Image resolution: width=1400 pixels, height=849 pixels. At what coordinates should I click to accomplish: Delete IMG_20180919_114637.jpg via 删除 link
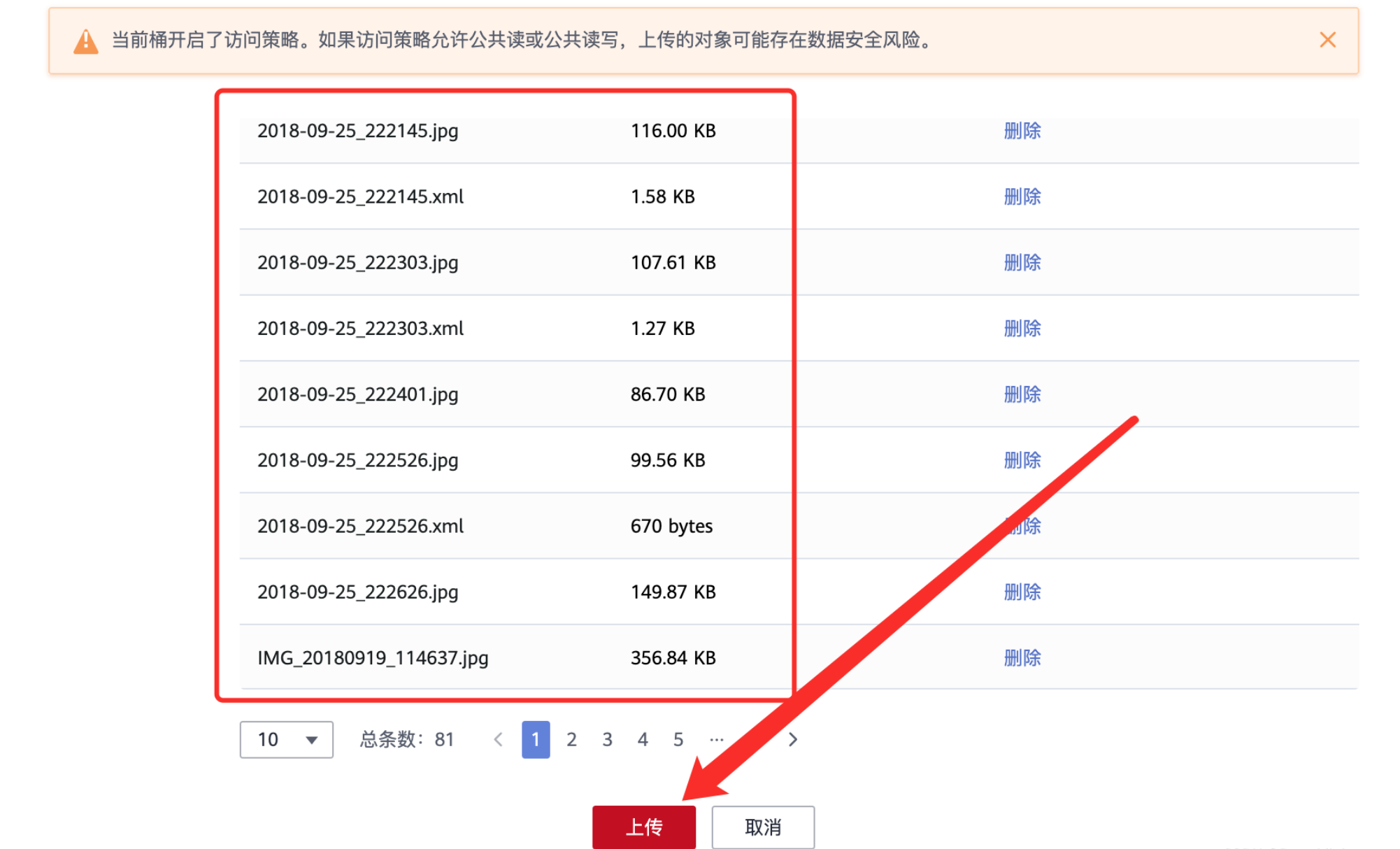coord(1022,657)
